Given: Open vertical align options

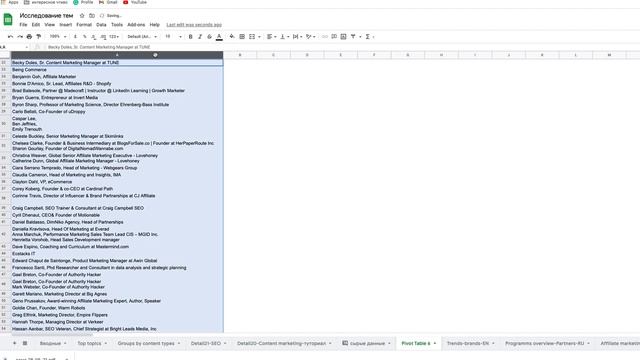Looking at the screenshot, I should 284,37.
